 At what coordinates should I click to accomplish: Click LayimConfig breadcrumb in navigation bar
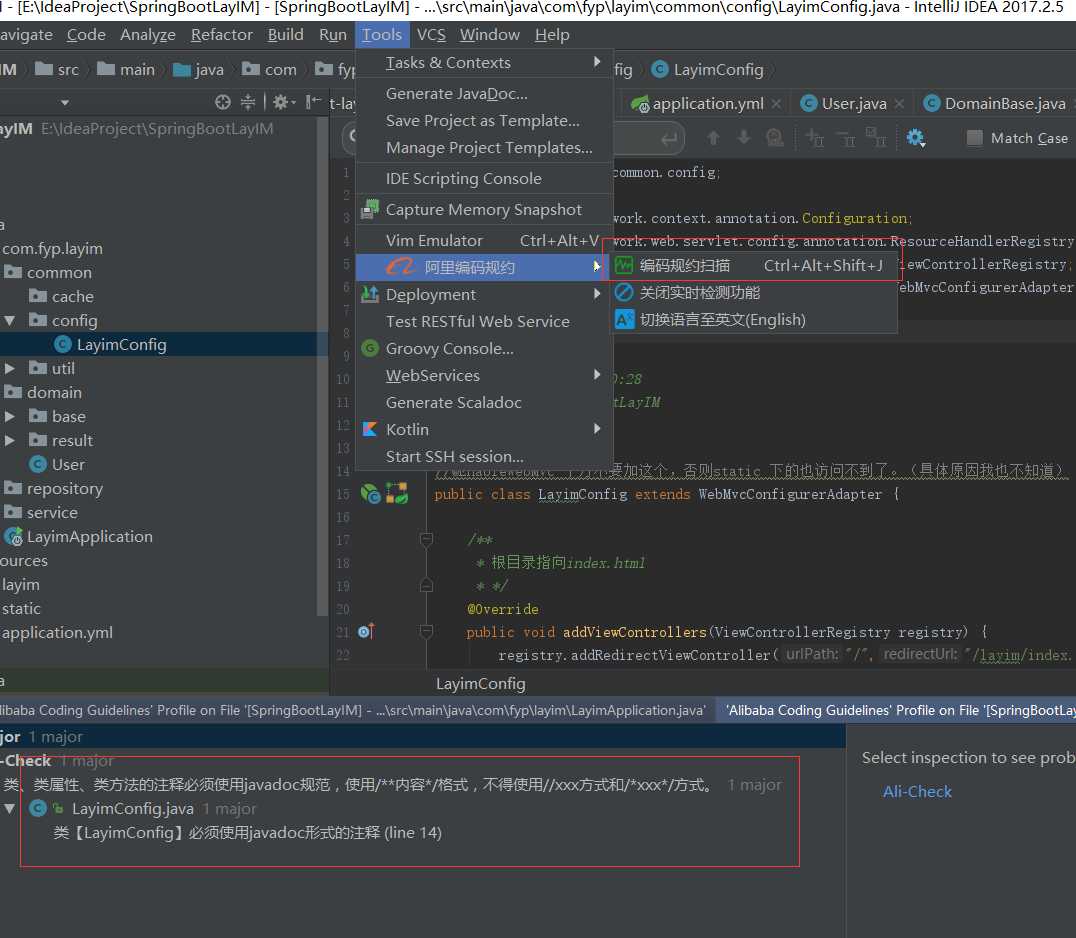pyautogui.click(x=707, y=69)
